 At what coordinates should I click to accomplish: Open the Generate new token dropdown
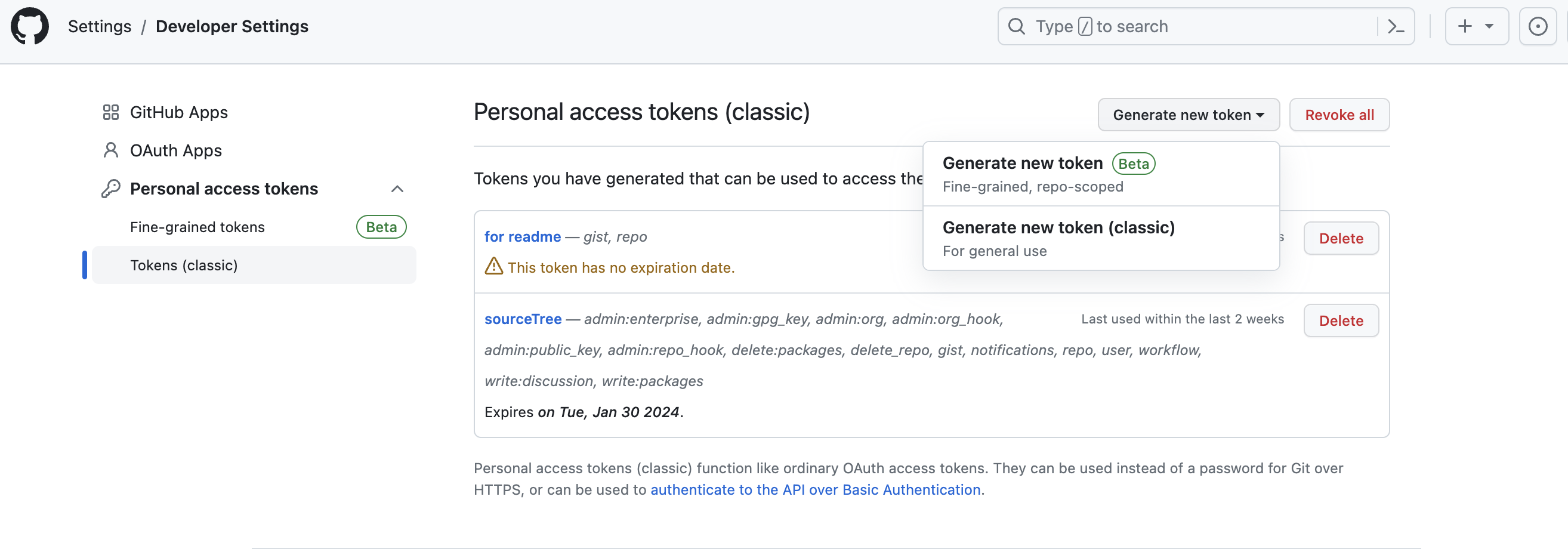[1187, 115]
